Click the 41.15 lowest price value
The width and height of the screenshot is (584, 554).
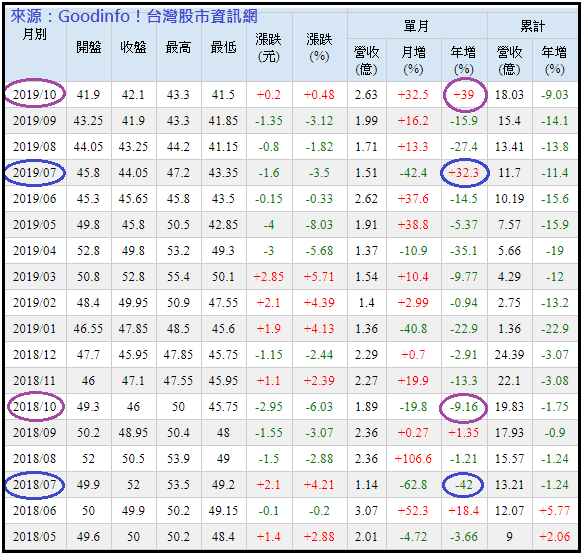[223, 147]
